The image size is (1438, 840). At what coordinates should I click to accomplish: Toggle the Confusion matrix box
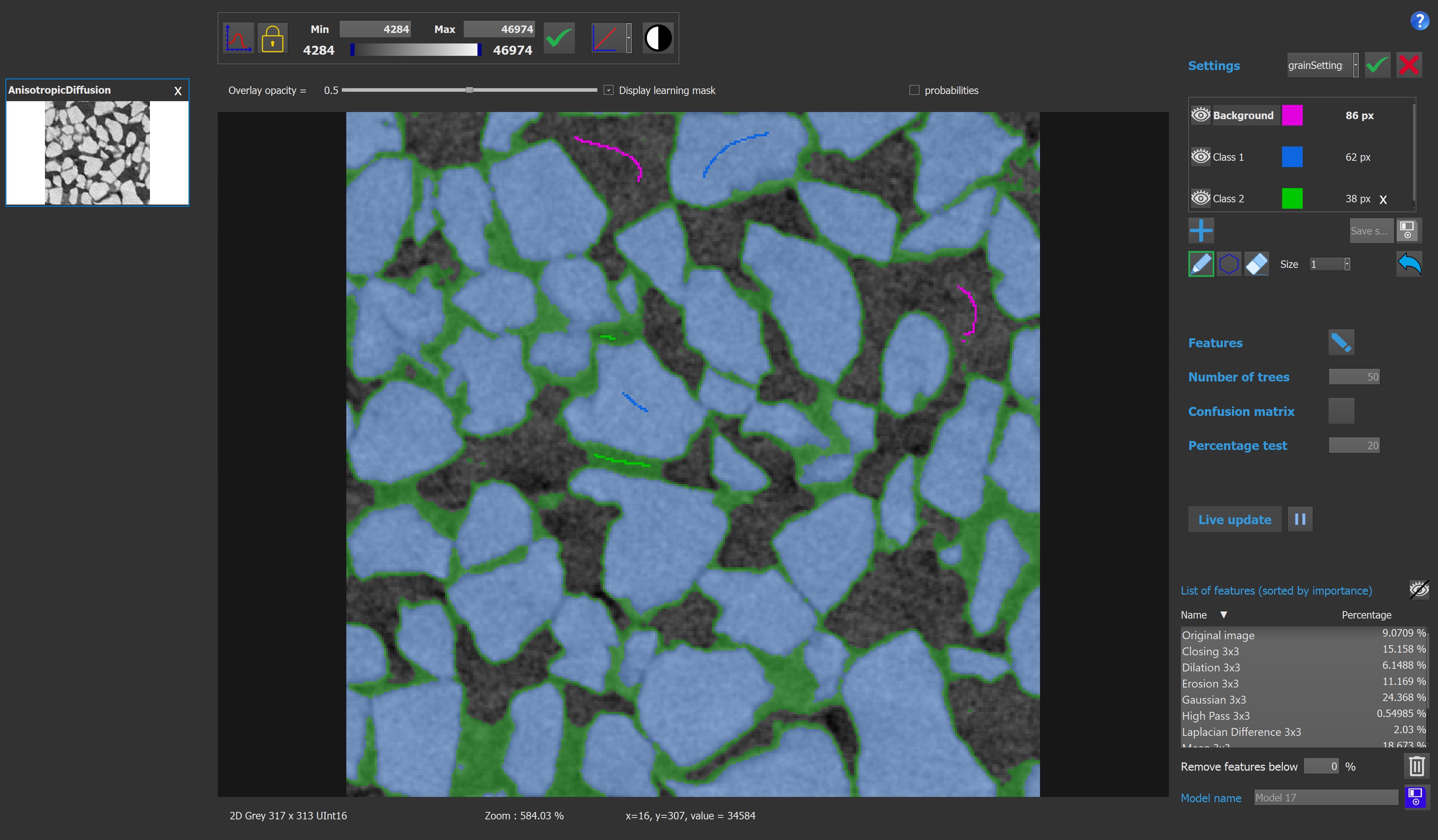coord(1341,411)
